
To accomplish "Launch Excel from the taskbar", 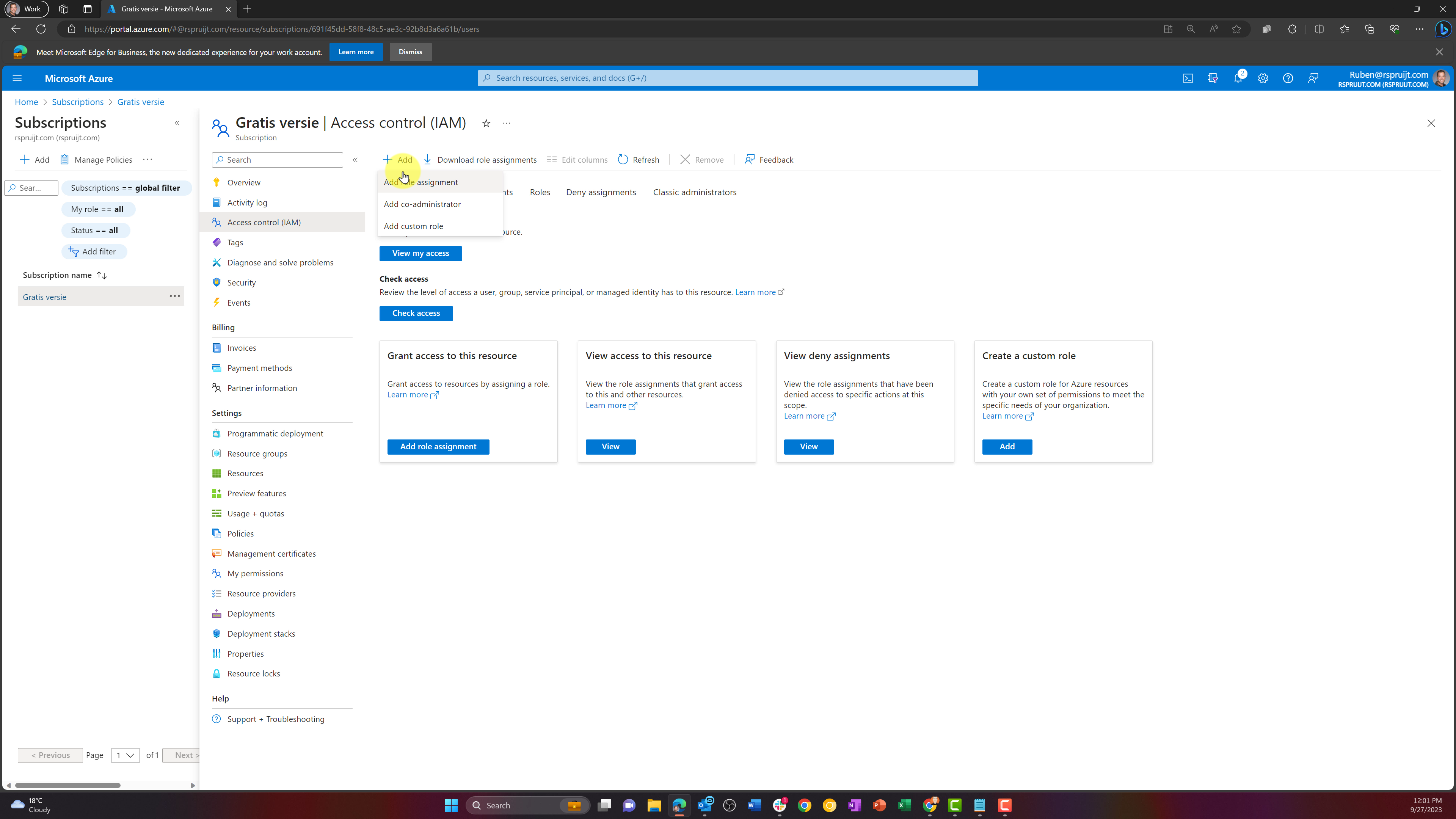I will click(904, 805).
